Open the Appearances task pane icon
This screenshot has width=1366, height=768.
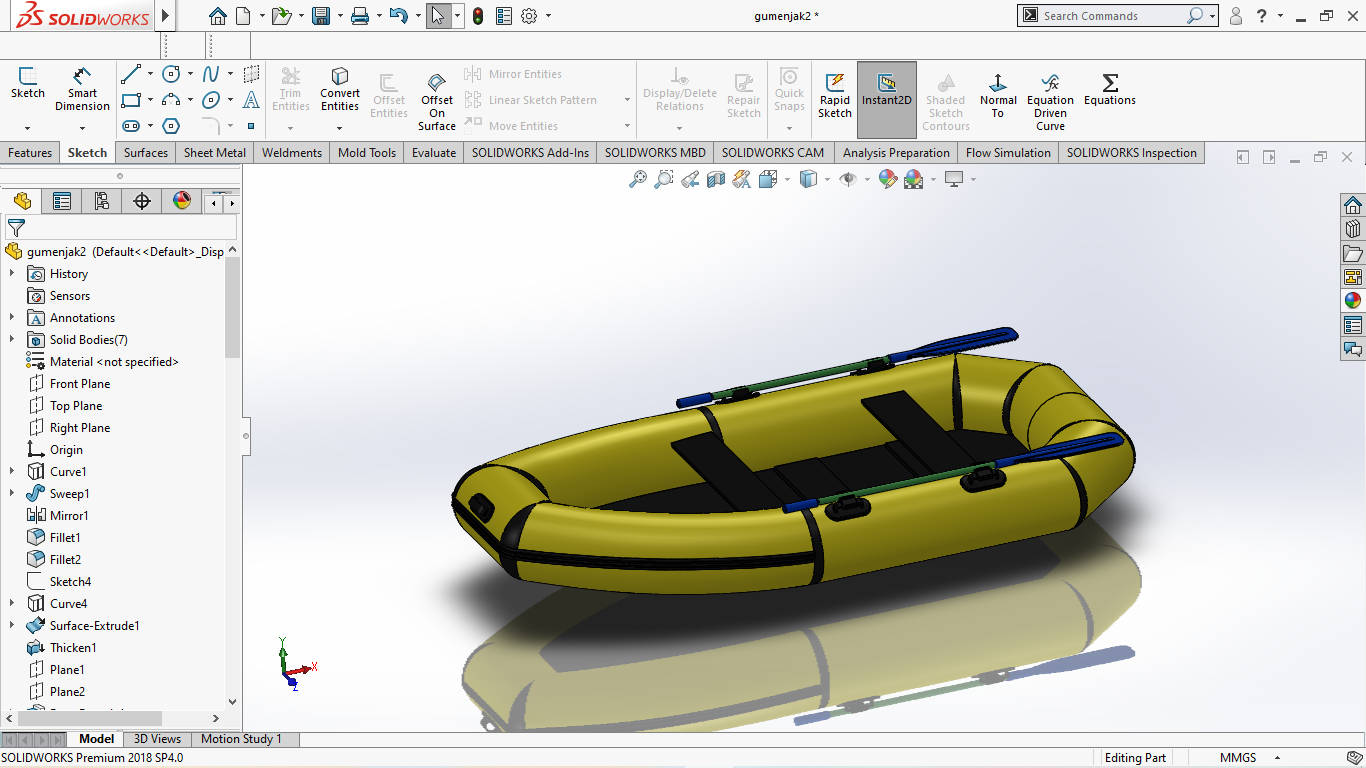1353,301
